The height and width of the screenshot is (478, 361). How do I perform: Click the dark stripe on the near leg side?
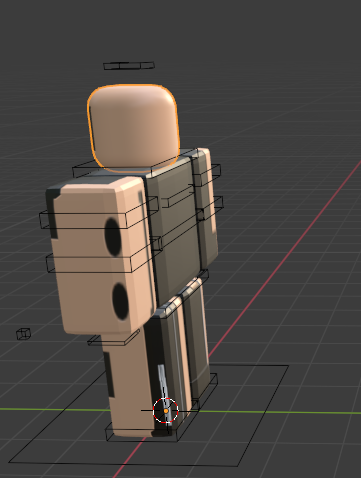coord(109,375)
